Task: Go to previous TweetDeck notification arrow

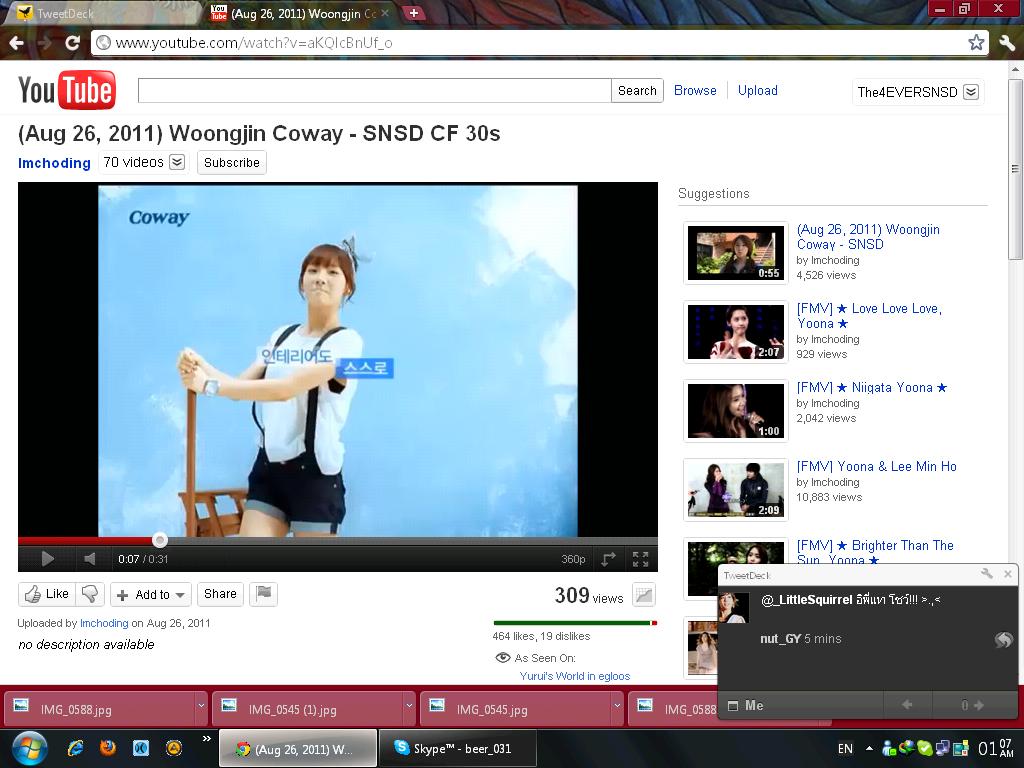Action: (907, 705)
